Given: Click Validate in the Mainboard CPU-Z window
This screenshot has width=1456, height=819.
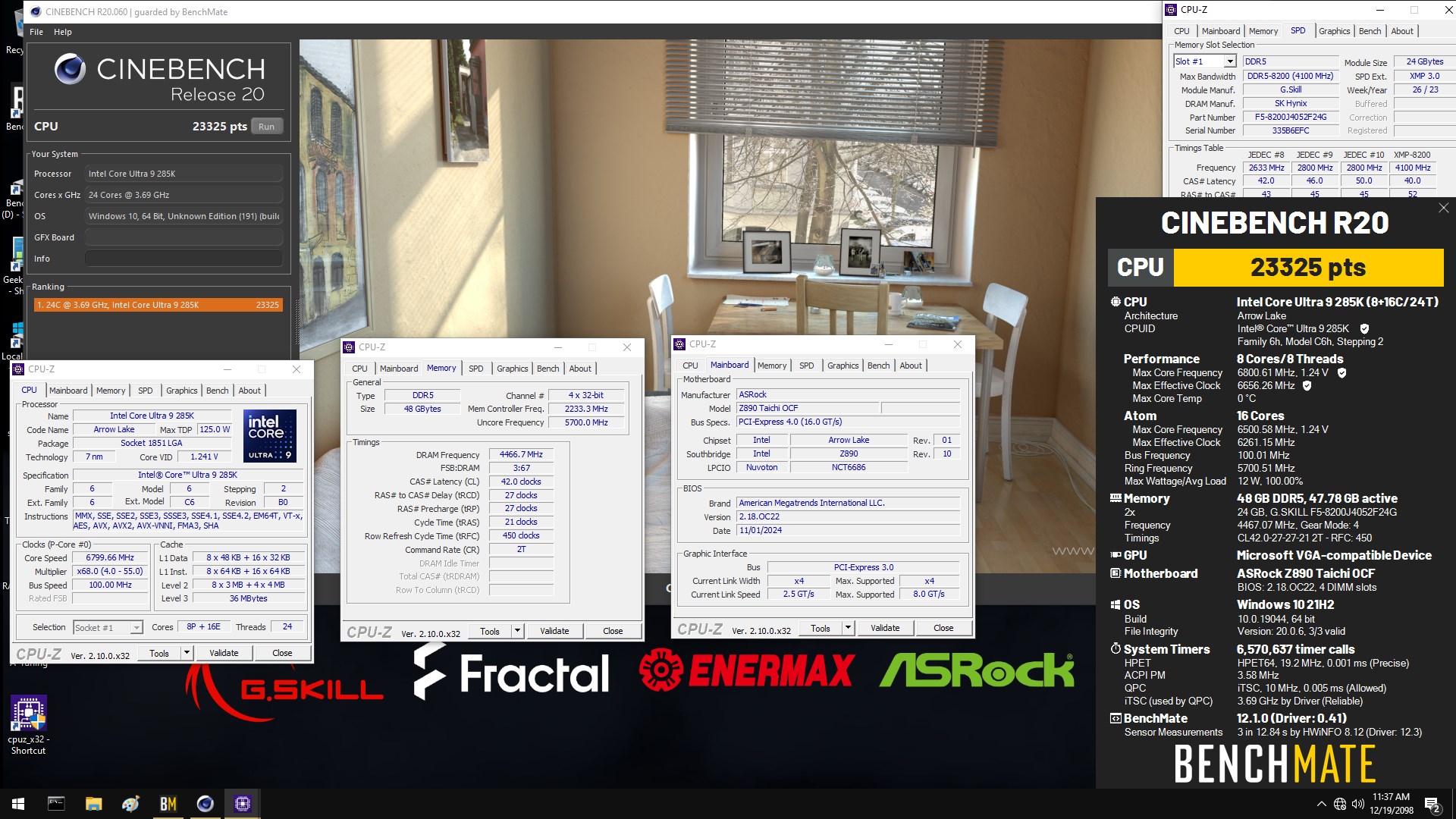Looking at the screenshot, I should point(885,628).
